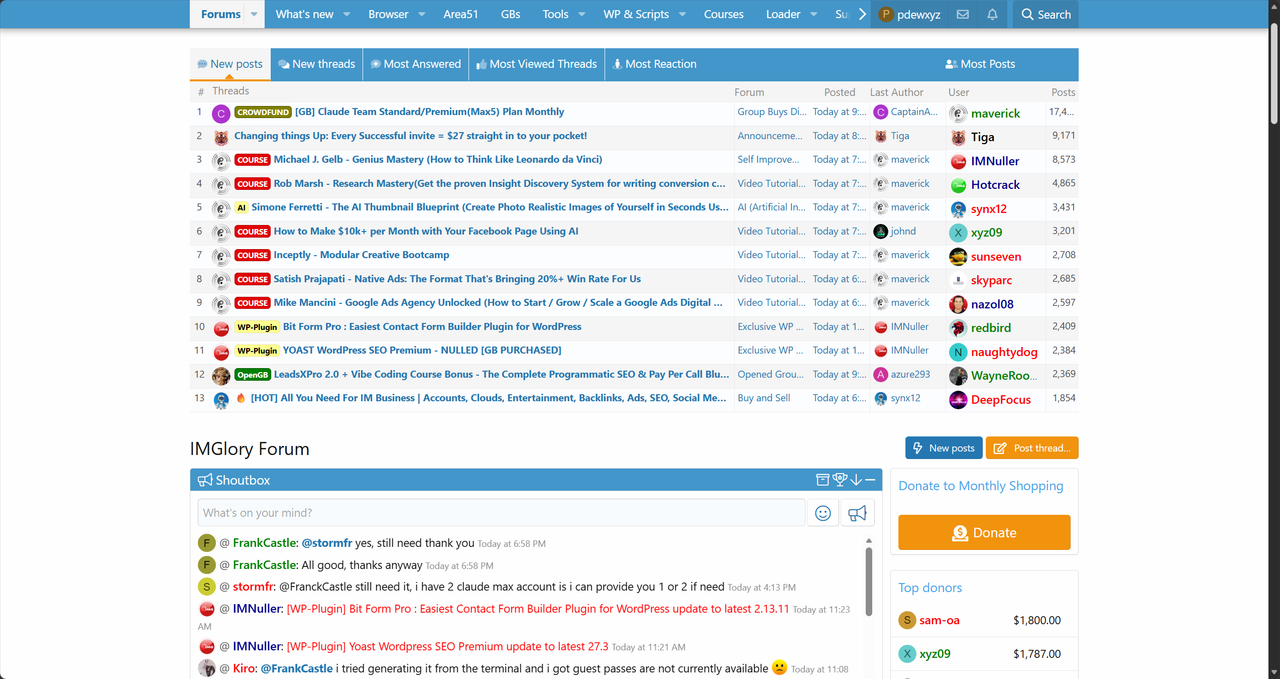This screenshot has height=679, width=1280.
Task: Open Self Improve forum link in row 3
Action: click(x=768, y=160)
